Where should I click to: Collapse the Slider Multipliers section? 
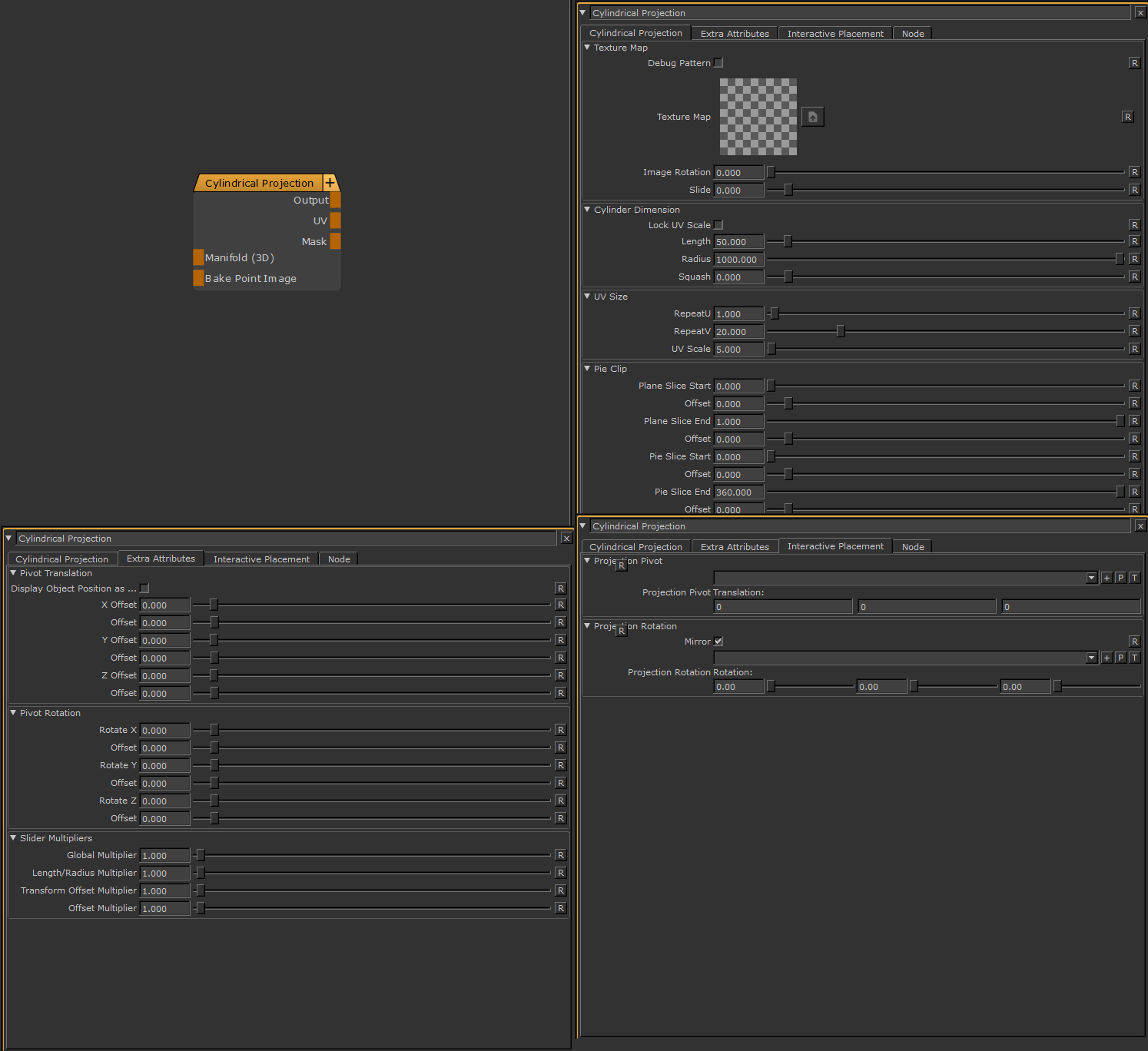(x=14, y=838)
